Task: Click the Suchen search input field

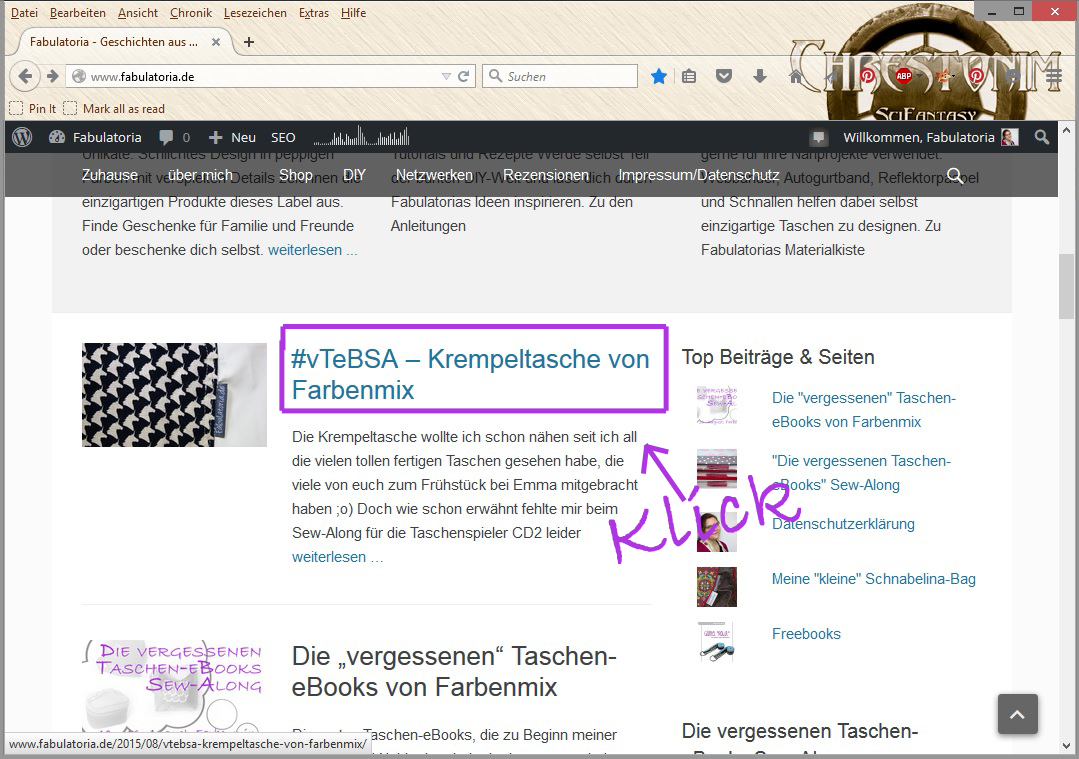Action: (x=561, y=76)
